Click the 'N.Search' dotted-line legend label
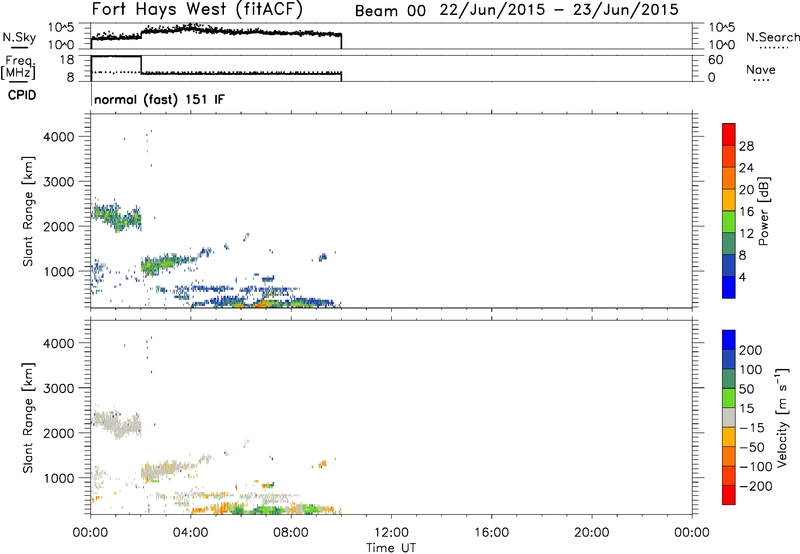Viewport: 800px width, 554px height. click(772, 37)
